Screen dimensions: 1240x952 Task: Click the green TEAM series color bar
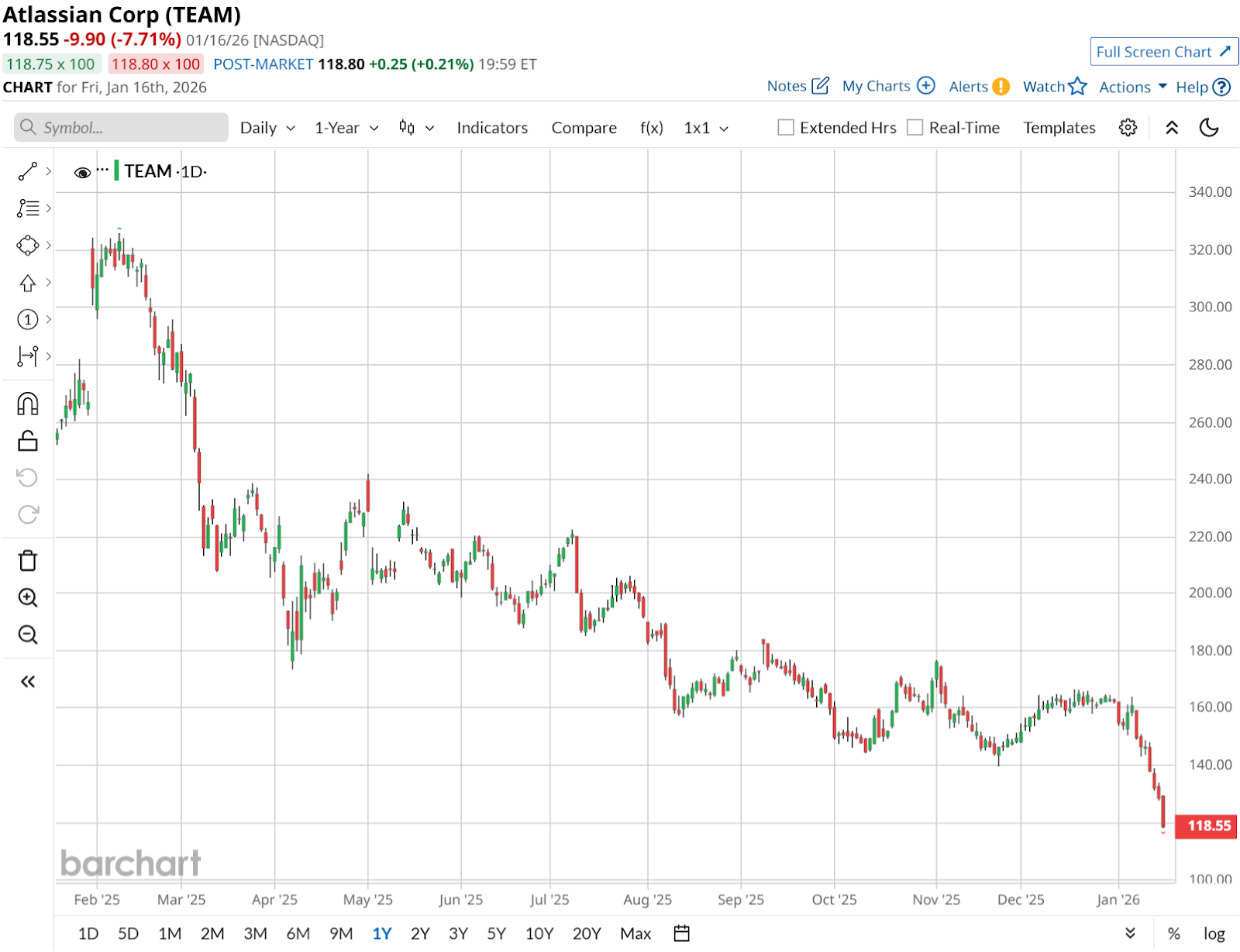116,170
